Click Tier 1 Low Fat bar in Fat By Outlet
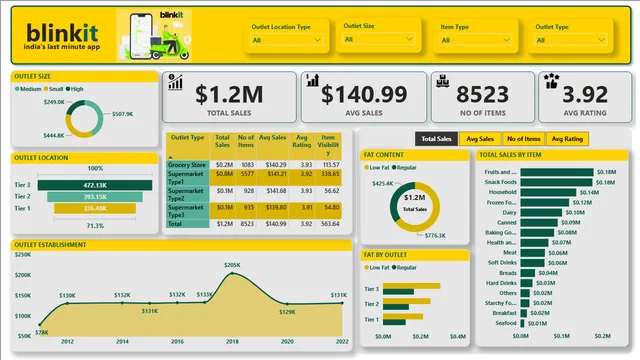Image resolution: width=640 pixels, height=360 pixels. (403, 316)
